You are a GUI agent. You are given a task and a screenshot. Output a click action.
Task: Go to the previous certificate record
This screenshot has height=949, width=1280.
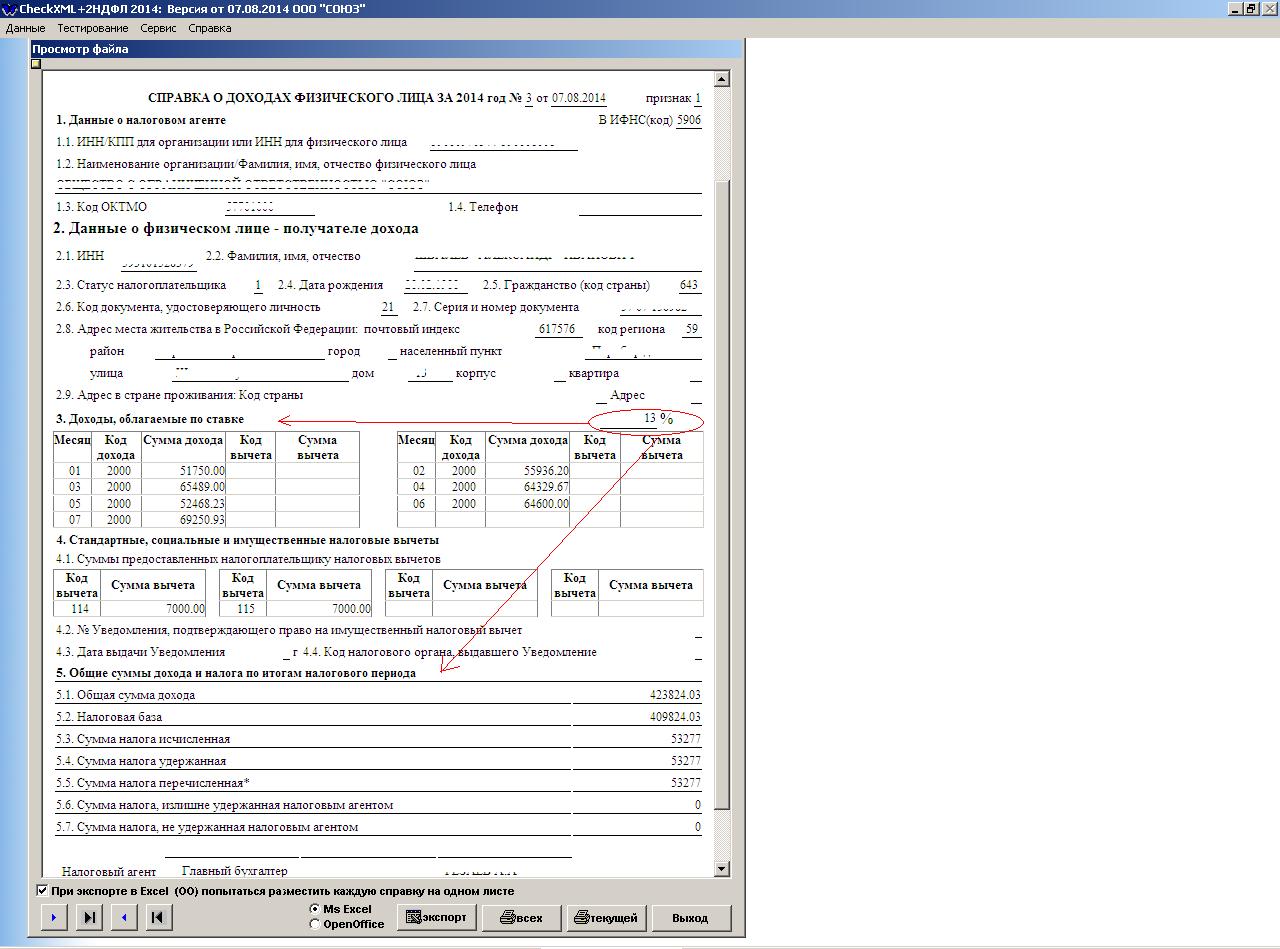(x=124, y=917)
